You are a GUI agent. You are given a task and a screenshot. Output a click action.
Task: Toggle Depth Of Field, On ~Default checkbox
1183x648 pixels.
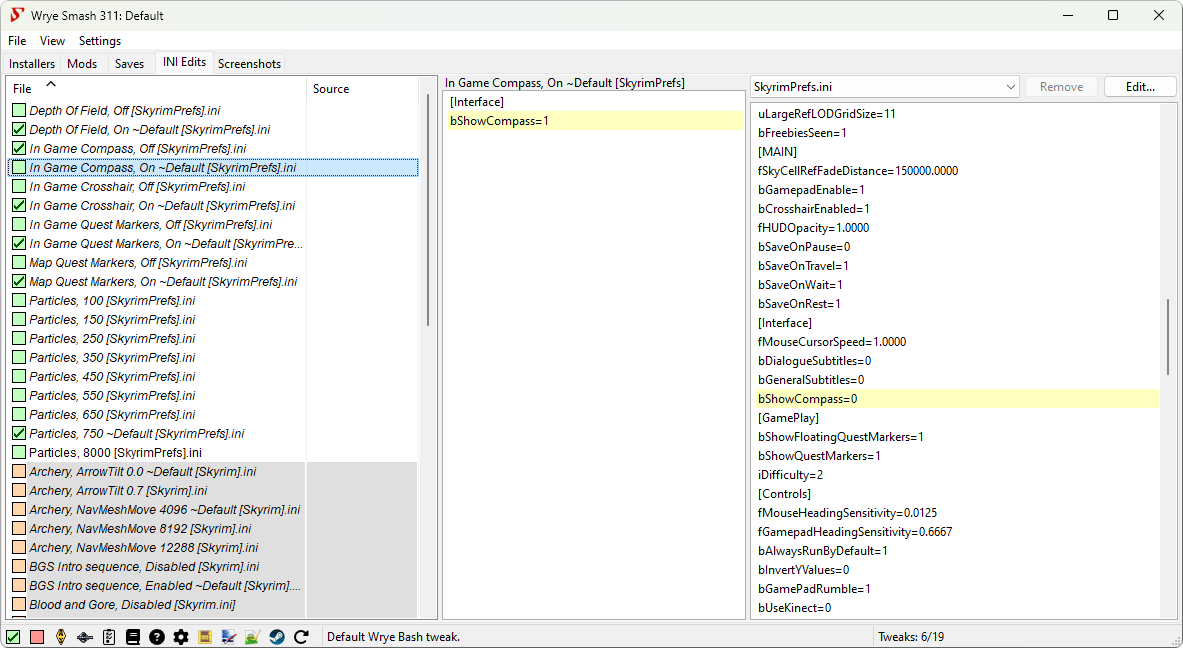[19, 129]
